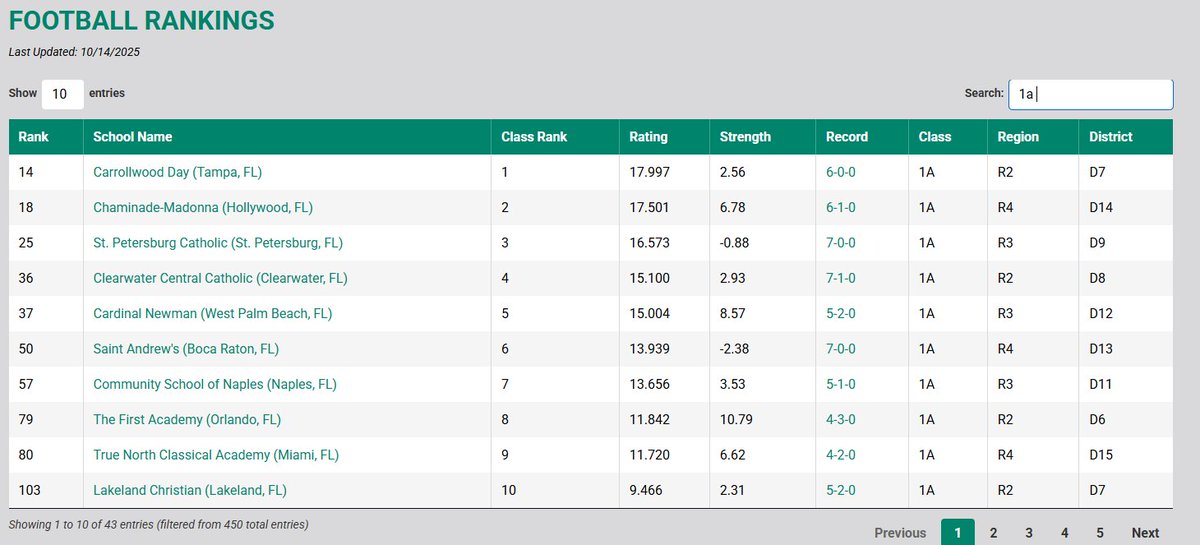Screen dimensions: 1200x545
Task: Click the strength value 10.79
Action: click(x=737, y=419)
